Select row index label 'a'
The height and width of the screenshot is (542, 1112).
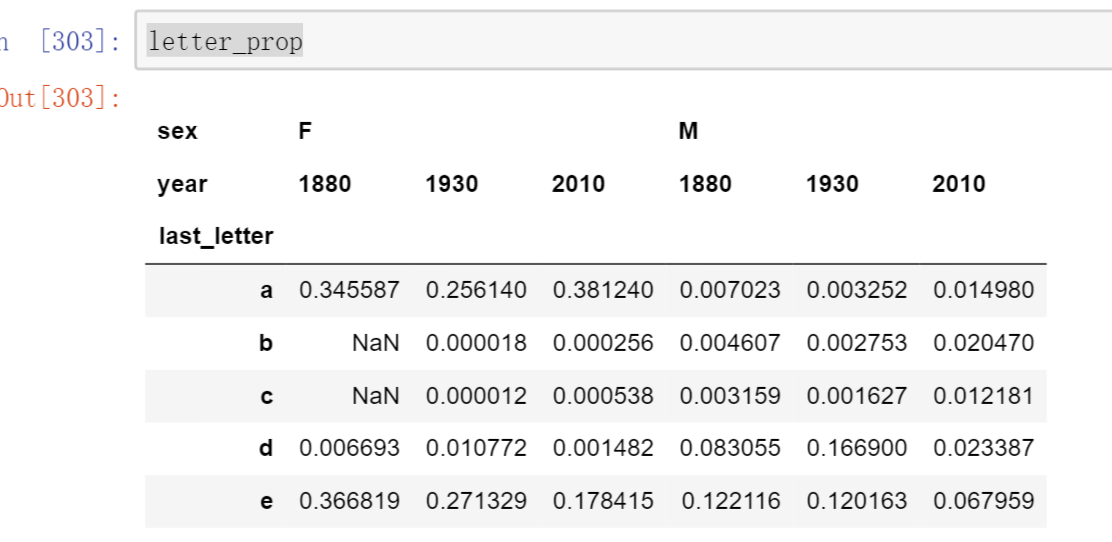pos(266,290)
